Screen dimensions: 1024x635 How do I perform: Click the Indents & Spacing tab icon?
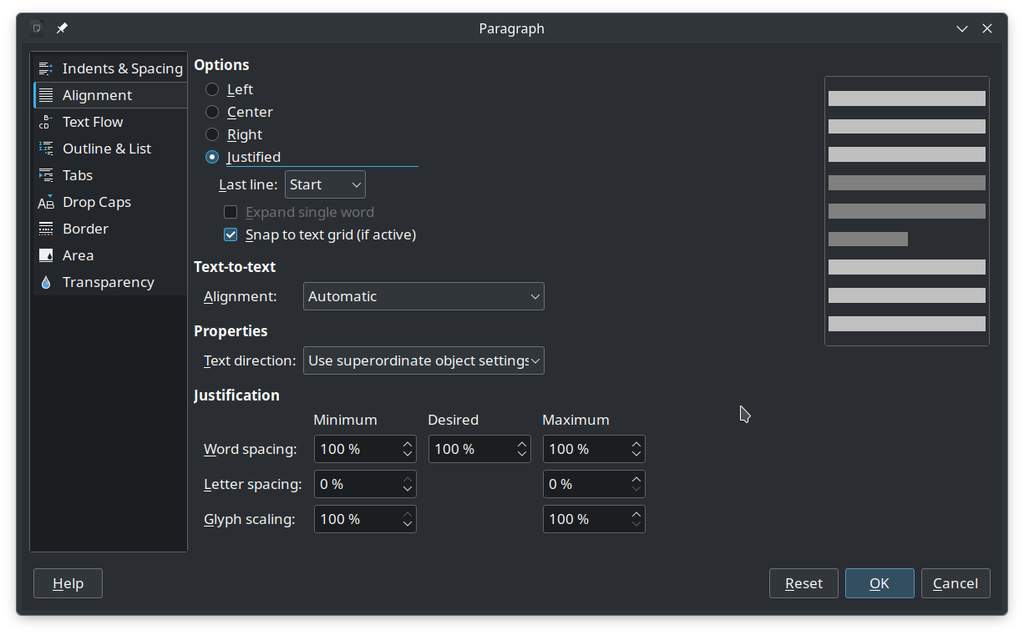point(46,69)
